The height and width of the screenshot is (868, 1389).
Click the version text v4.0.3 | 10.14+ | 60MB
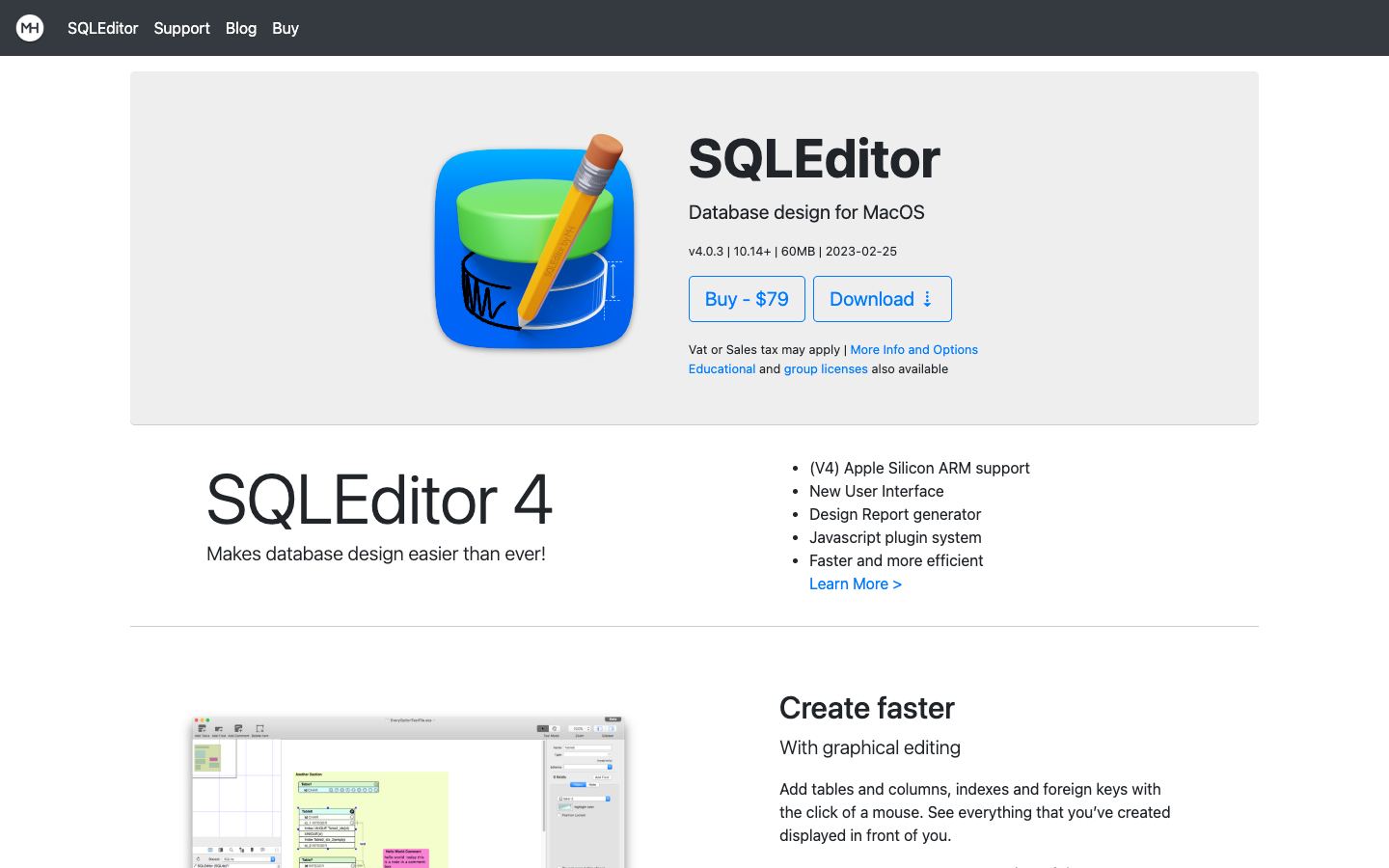tap(793, 251)
